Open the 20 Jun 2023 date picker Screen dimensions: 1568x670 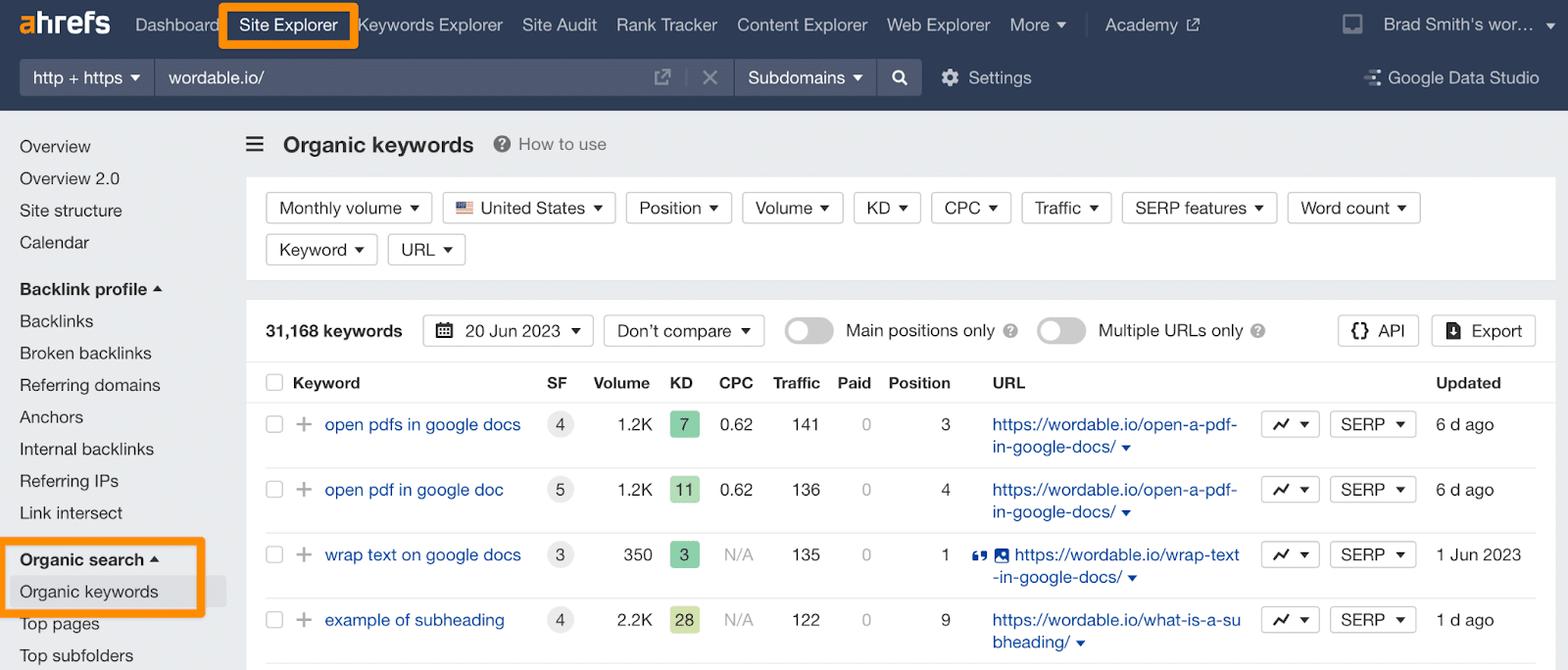[x=508, y=331]
